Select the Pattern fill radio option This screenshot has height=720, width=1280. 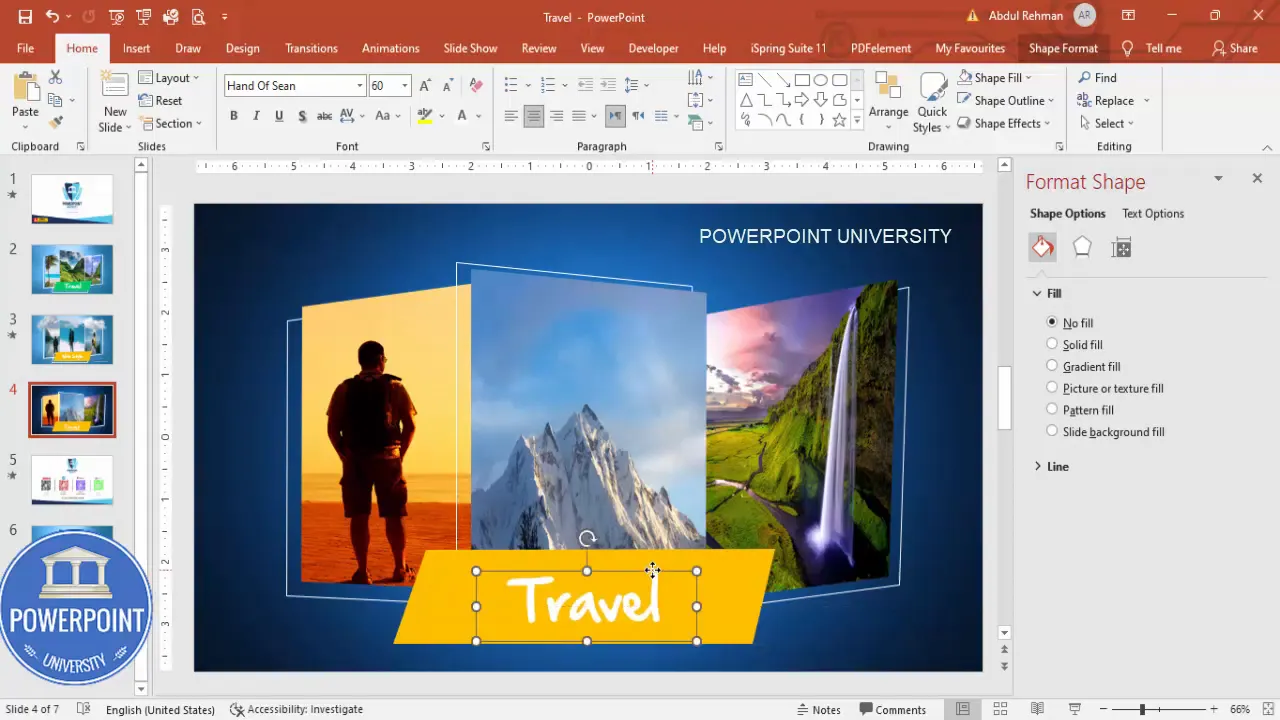tap(1052, 409)
